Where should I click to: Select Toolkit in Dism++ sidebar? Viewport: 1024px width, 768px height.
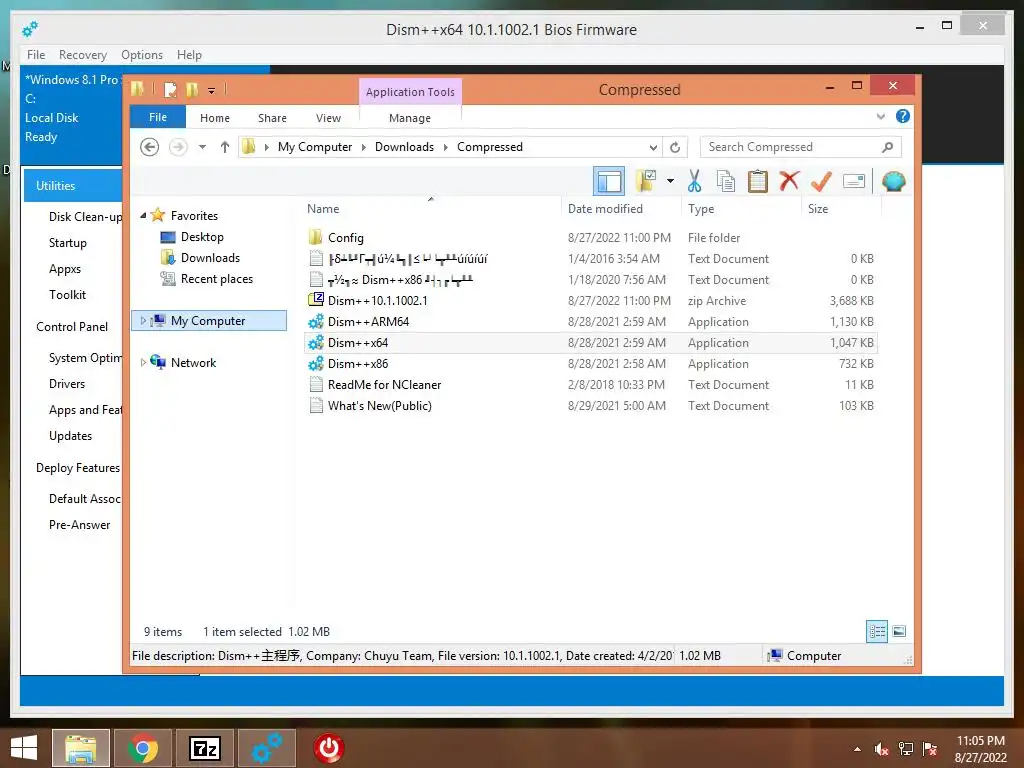click(67, 295)
